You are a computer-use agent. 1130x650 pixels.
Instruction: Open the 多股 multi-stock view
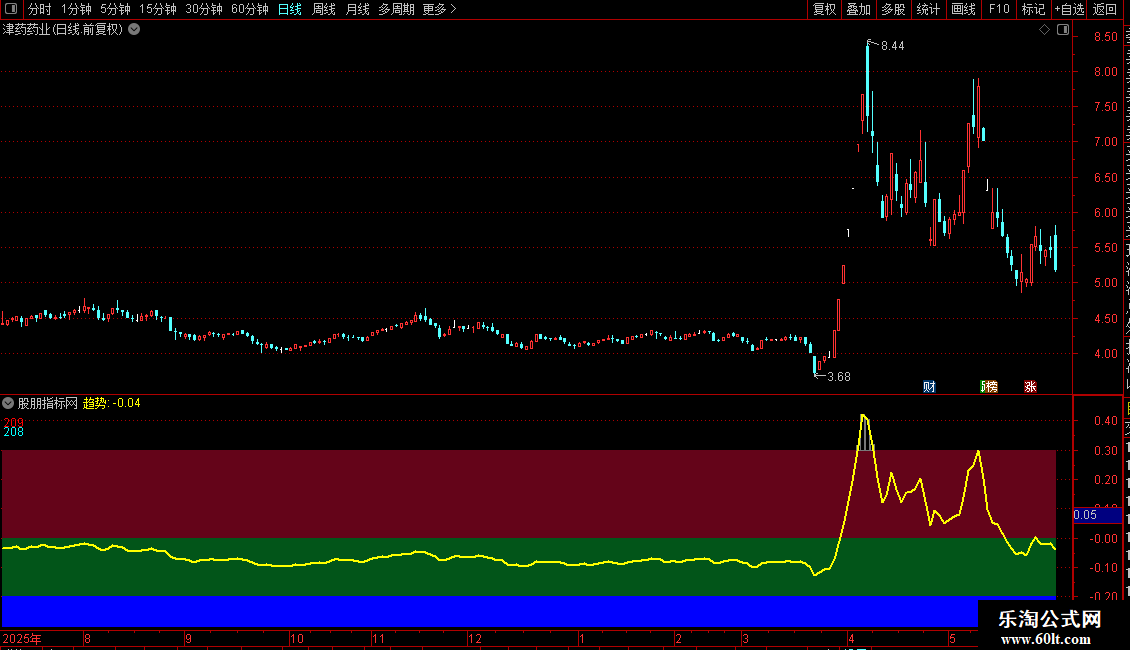(893, 9)
